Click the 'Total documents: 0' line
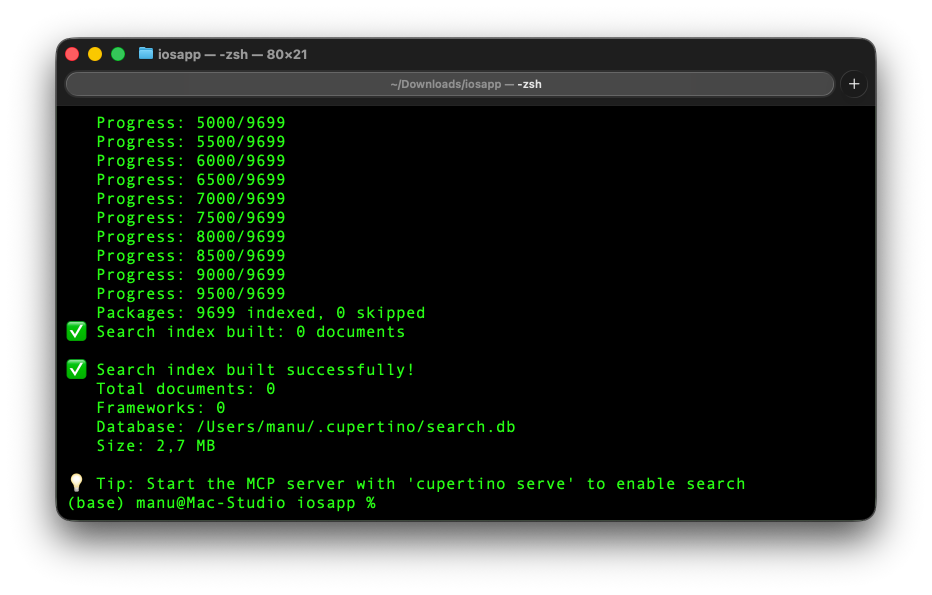Image resolution: width=932 pixels, height=595 pixels. pyautogui.click(x=185, y=389)
